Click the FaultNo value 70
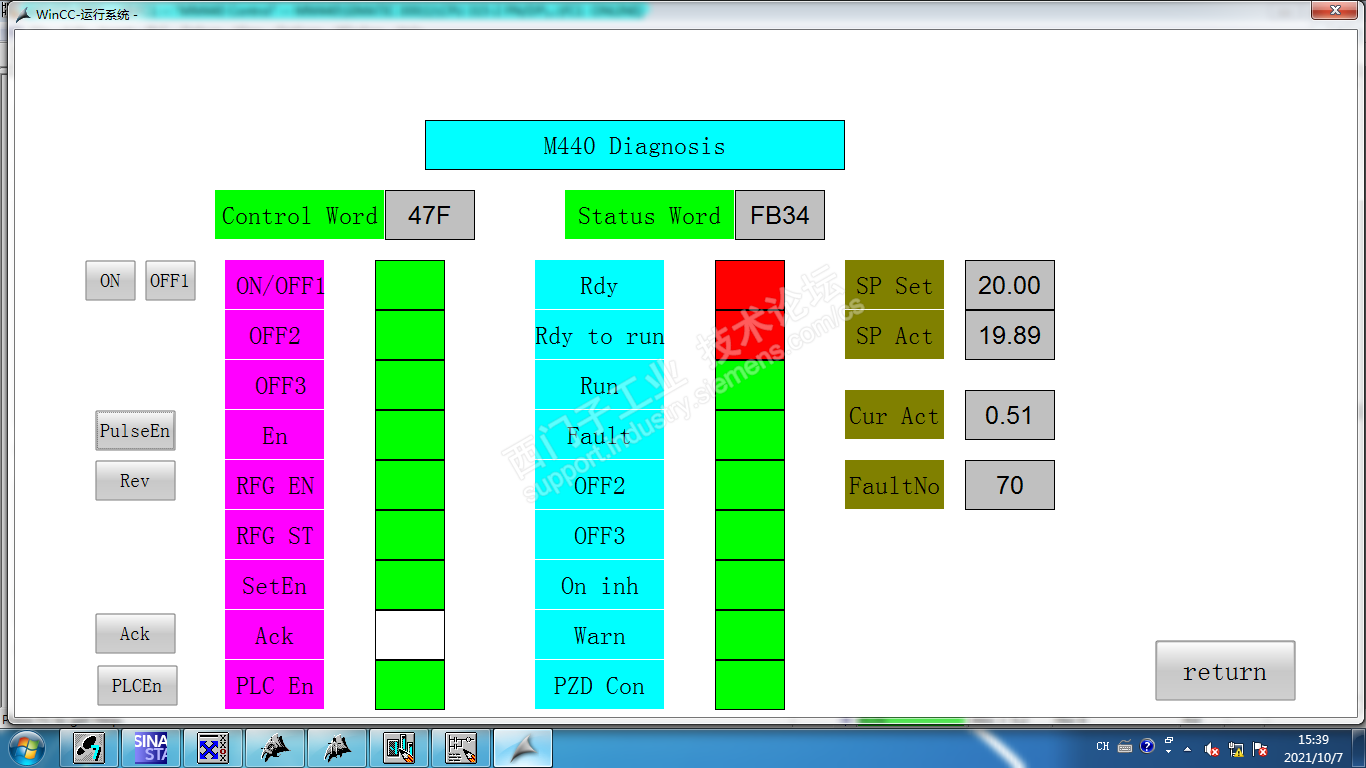This screenshot has width=1366, height=768. click(1010, 485)
